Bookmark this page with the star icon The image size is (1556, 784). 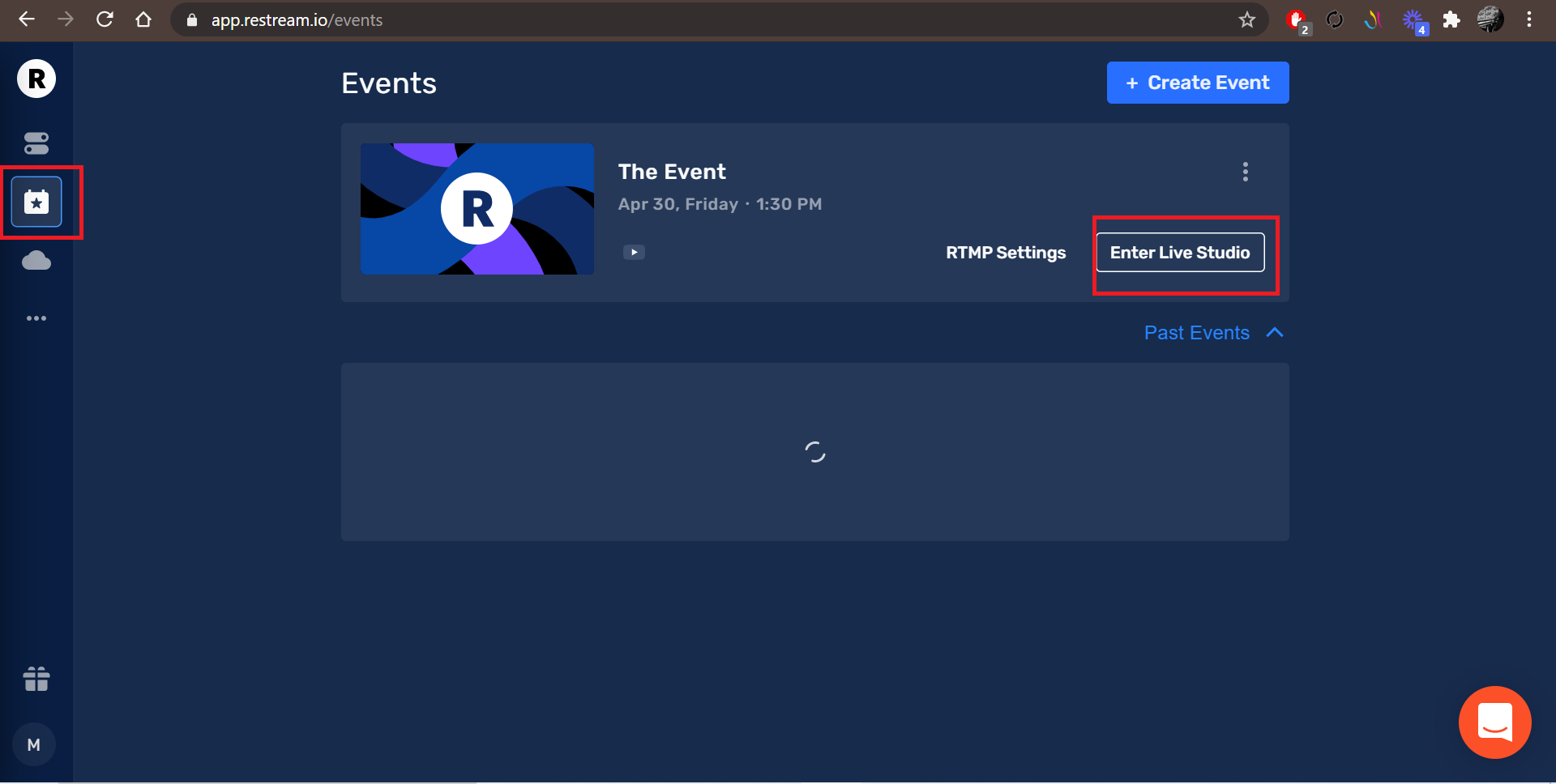coord(1246,20)
